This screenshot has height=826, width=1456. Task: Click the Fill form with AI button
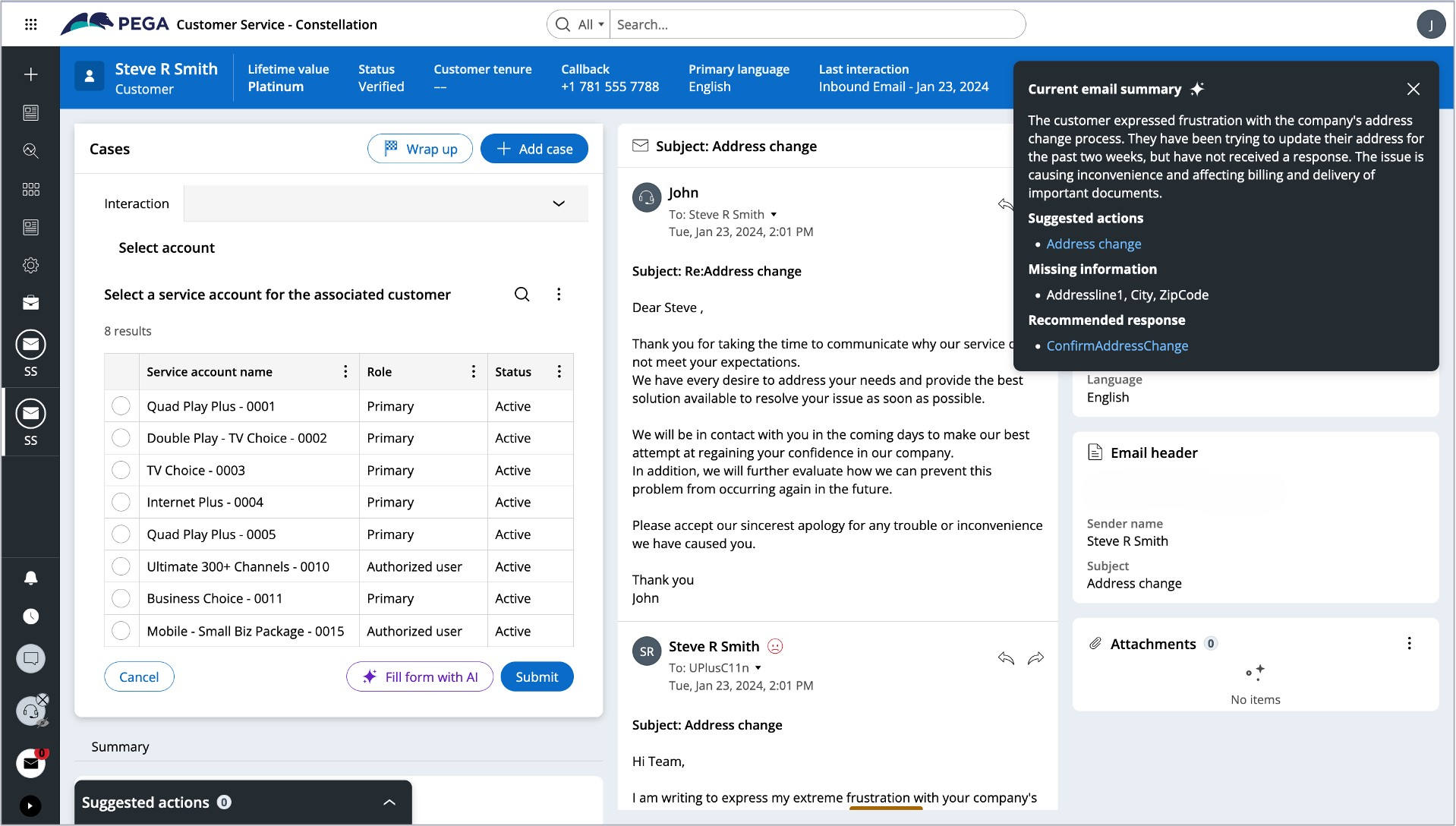(x=420, y=677)
